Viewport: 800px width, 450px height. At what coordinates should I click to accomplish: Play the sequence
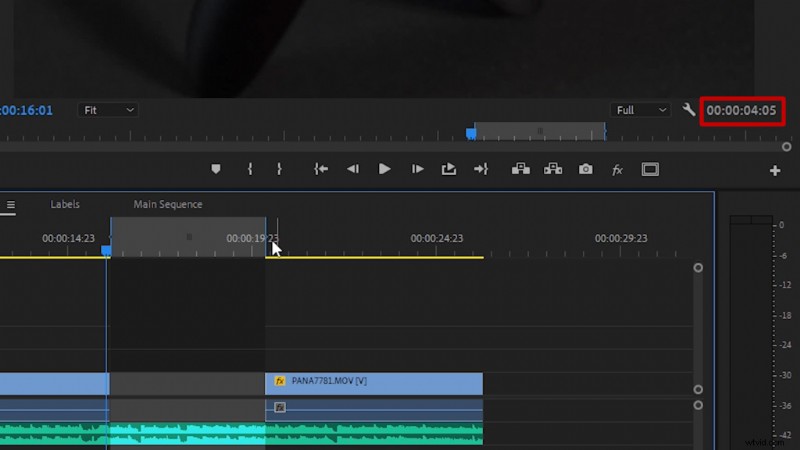(384, 169)
